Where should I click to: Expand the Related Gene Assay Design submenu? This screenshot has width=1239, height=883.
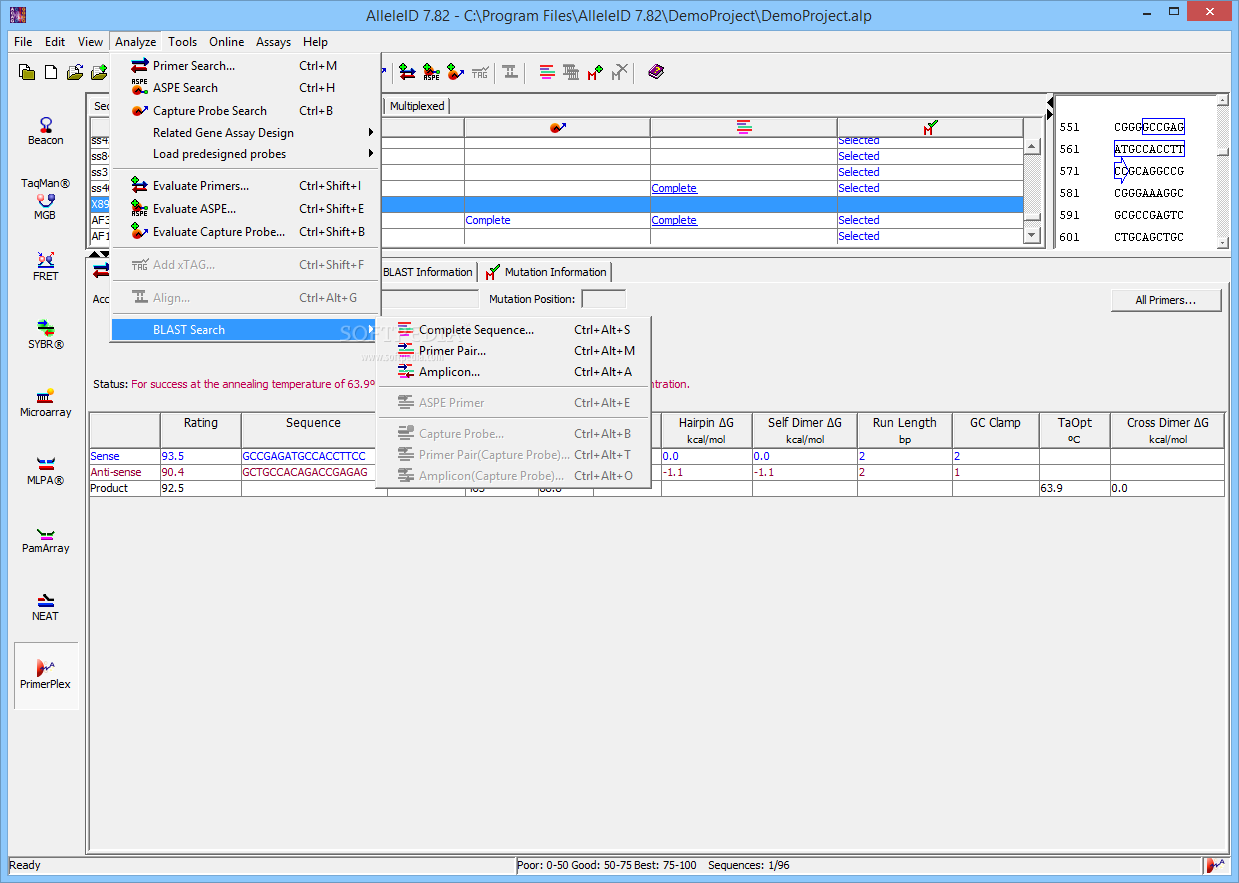point(245,133)
